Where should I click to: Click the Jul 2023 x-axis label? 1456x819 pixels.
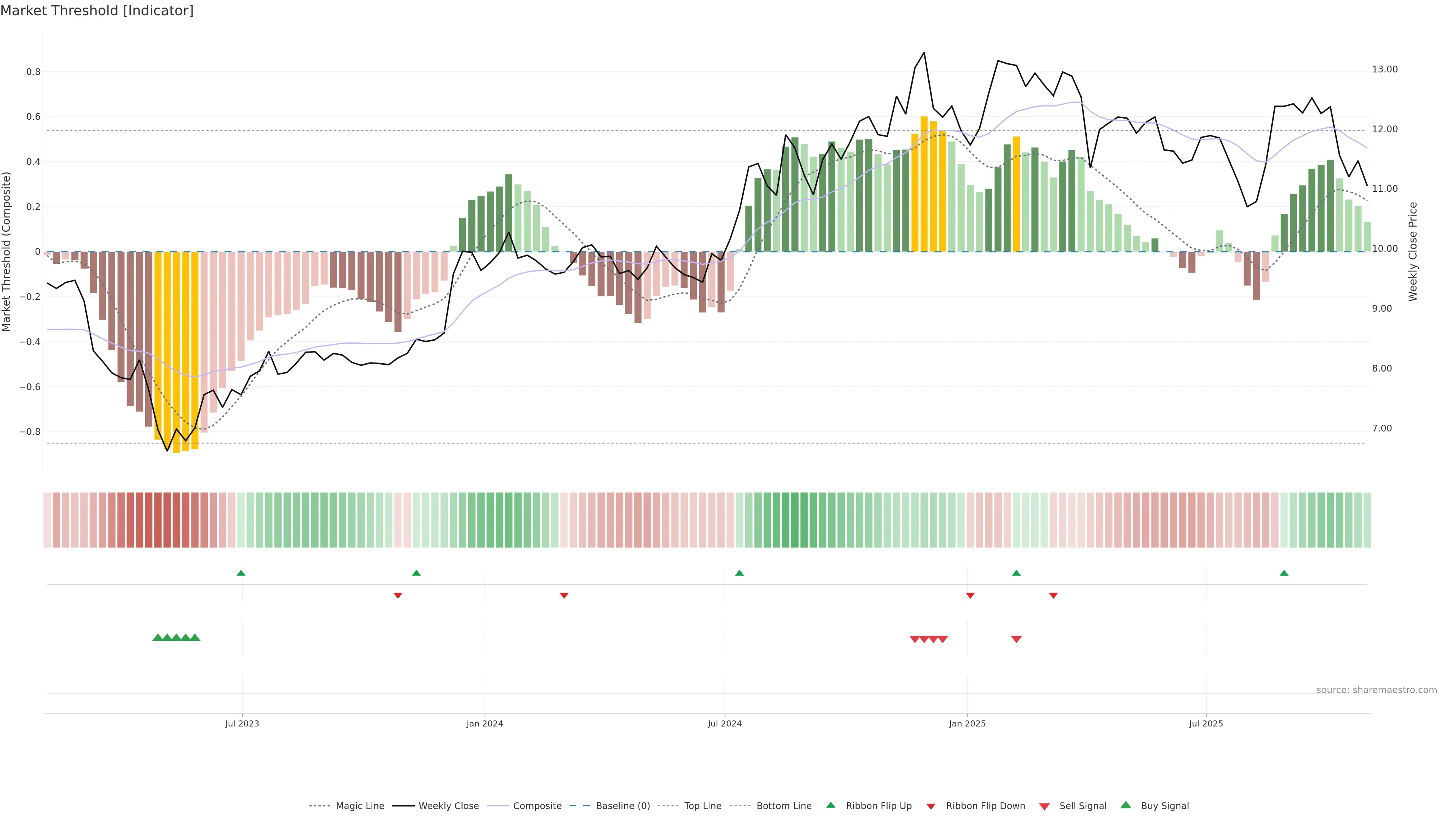(x=242, y=723)
